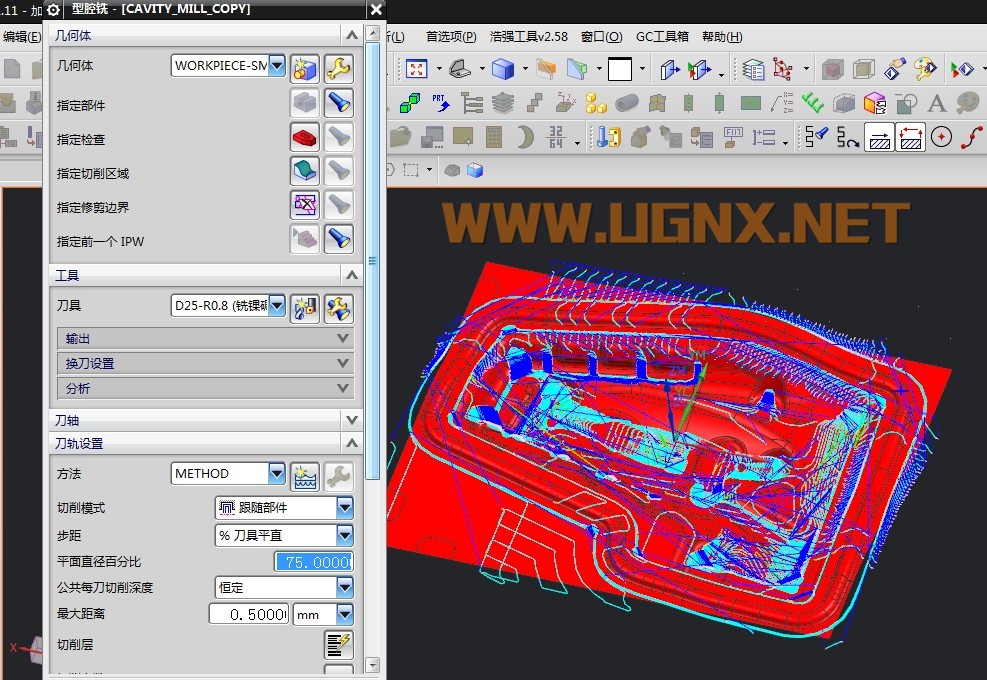Create a new method beside METHOD dropdown
This screenshot has height=680, width=987.
[x=305, y=477]
